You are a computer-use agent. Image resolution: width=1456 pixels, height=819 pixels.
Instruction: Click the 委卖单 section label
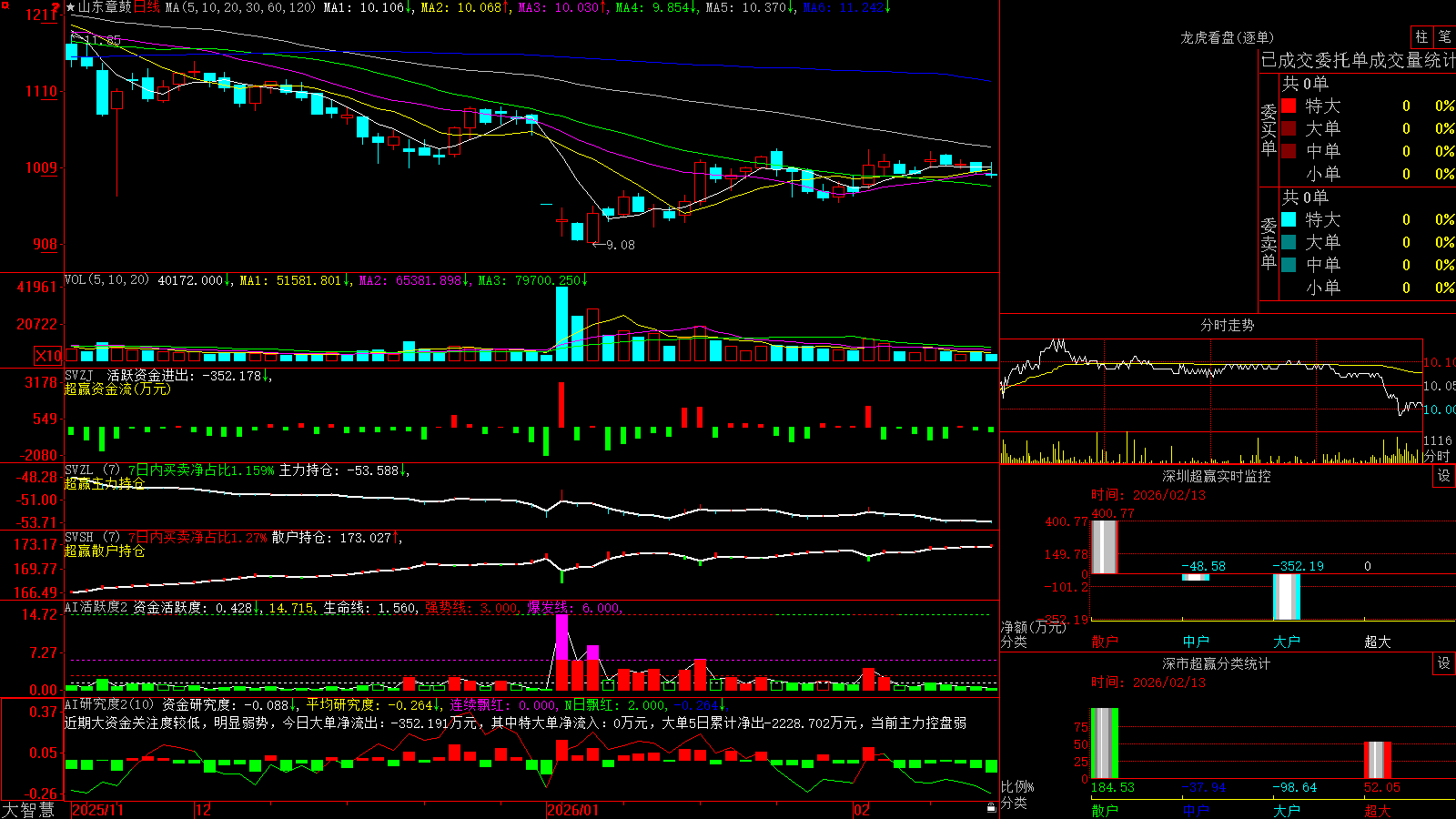click(1269, 244)
